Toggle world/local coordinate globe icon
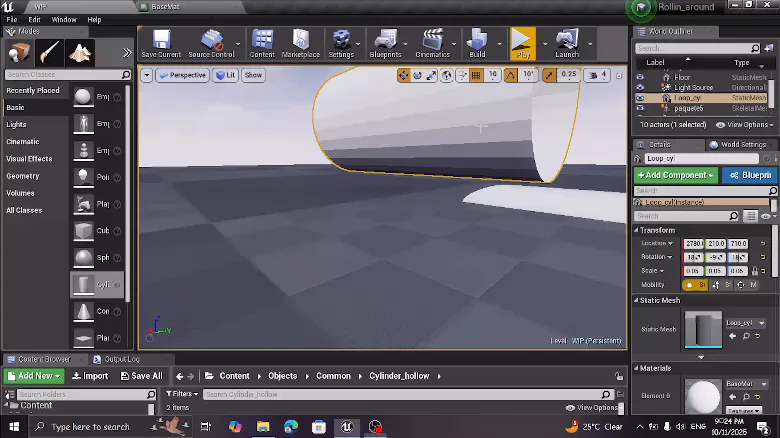The height and width of the screenshot is (438, 780). tap(447, 75)
